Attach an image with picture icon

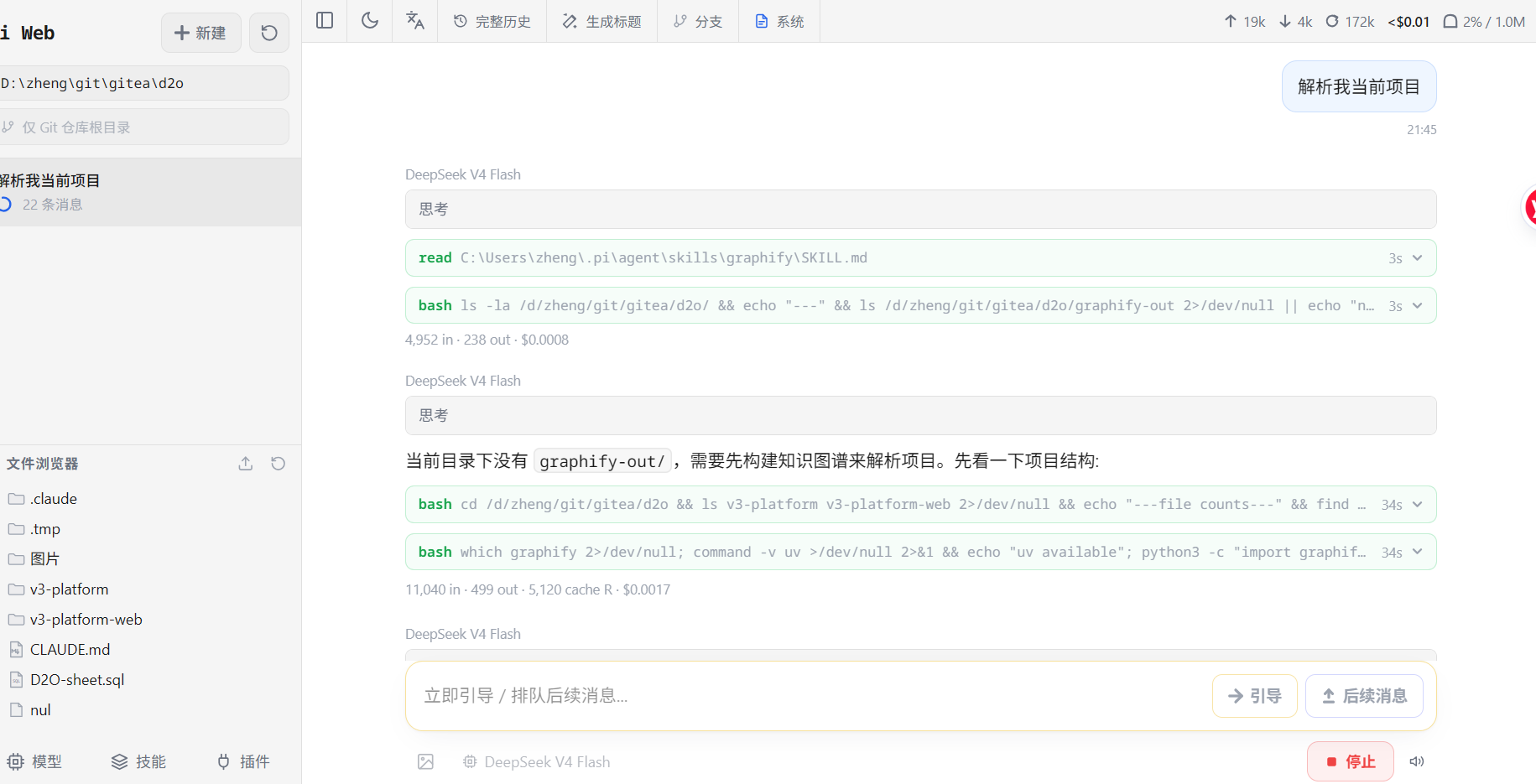coord(426,761)
